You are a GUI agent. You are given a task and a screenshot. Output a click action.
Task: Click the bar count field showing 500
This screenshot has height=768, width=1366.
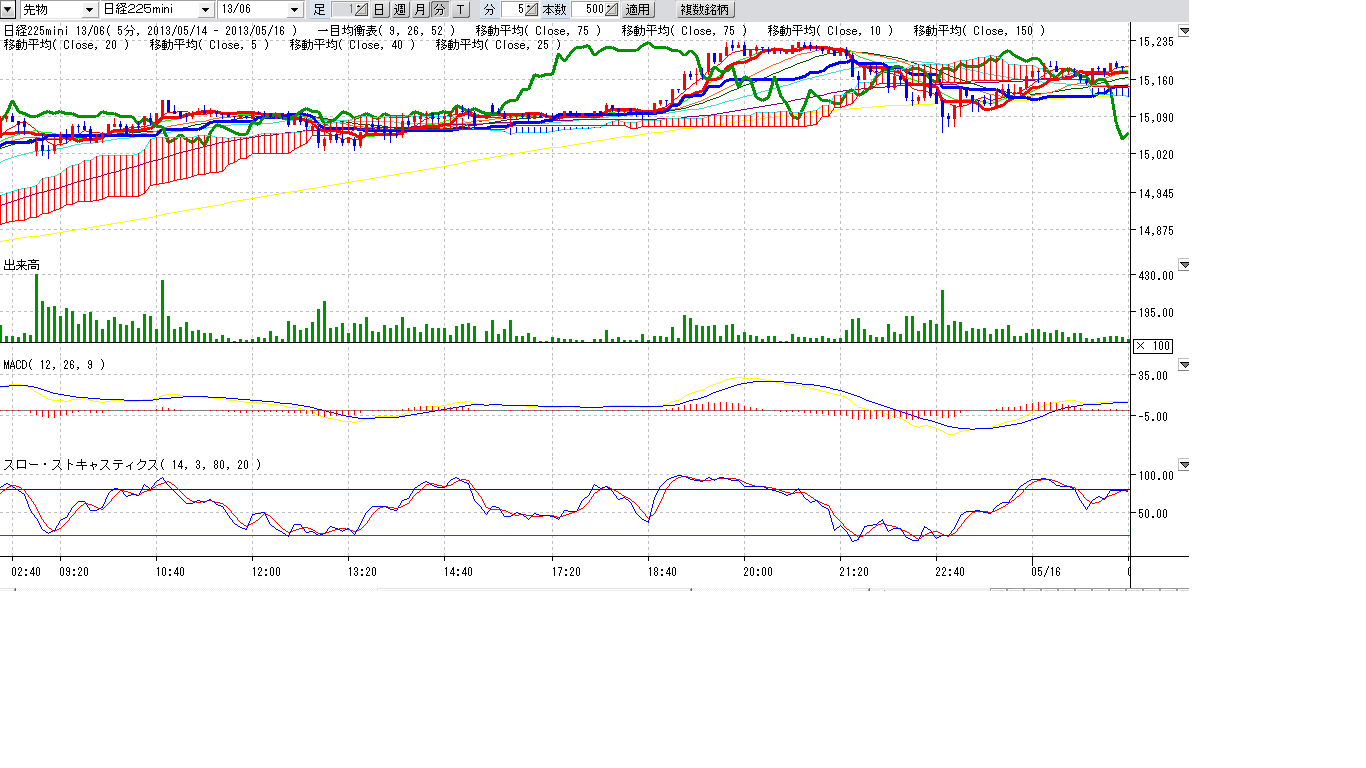[x=588, y=10]
